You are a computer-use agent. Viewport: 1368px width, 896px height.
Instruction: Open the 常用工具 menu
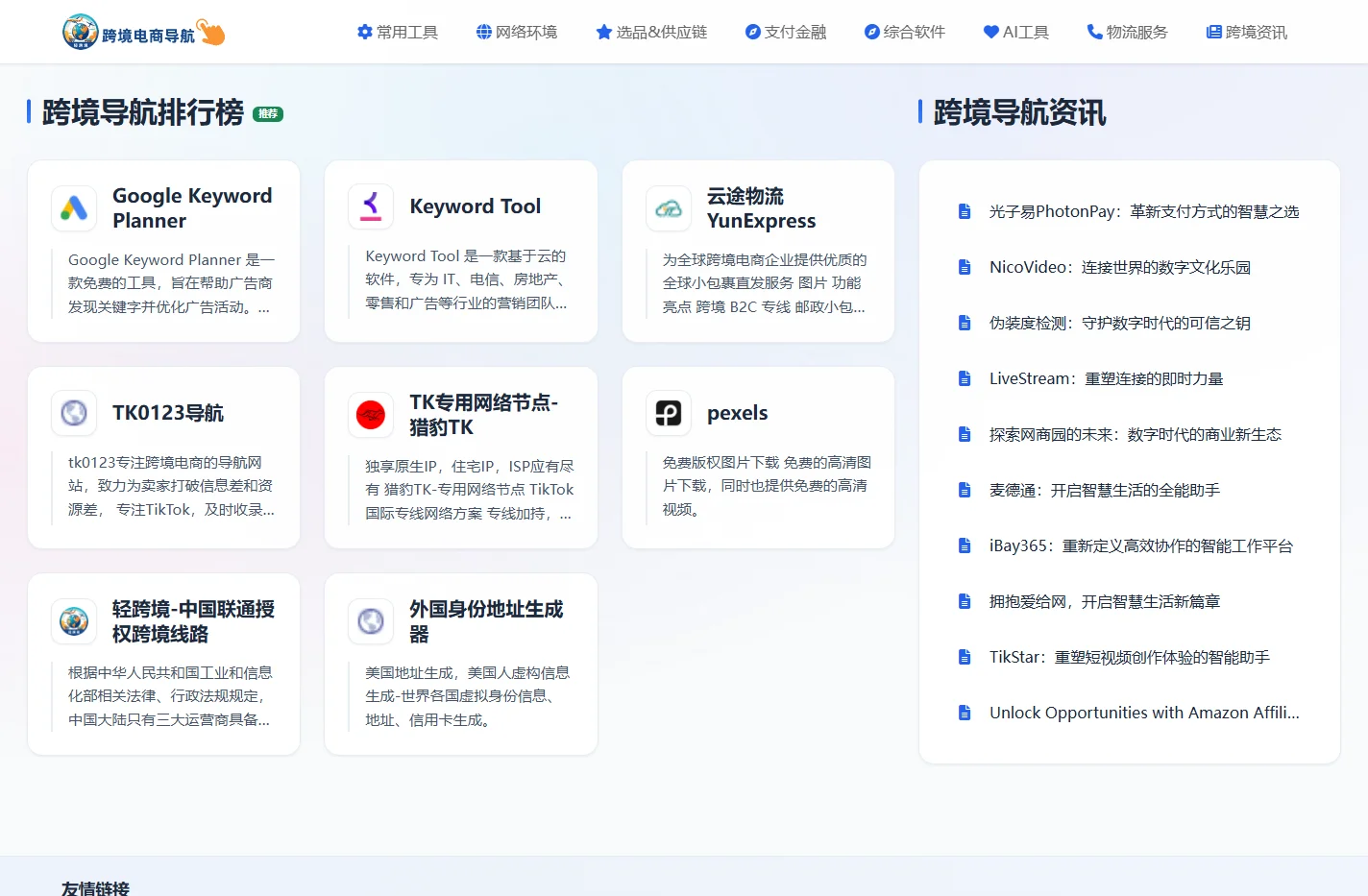coord(398,32)
